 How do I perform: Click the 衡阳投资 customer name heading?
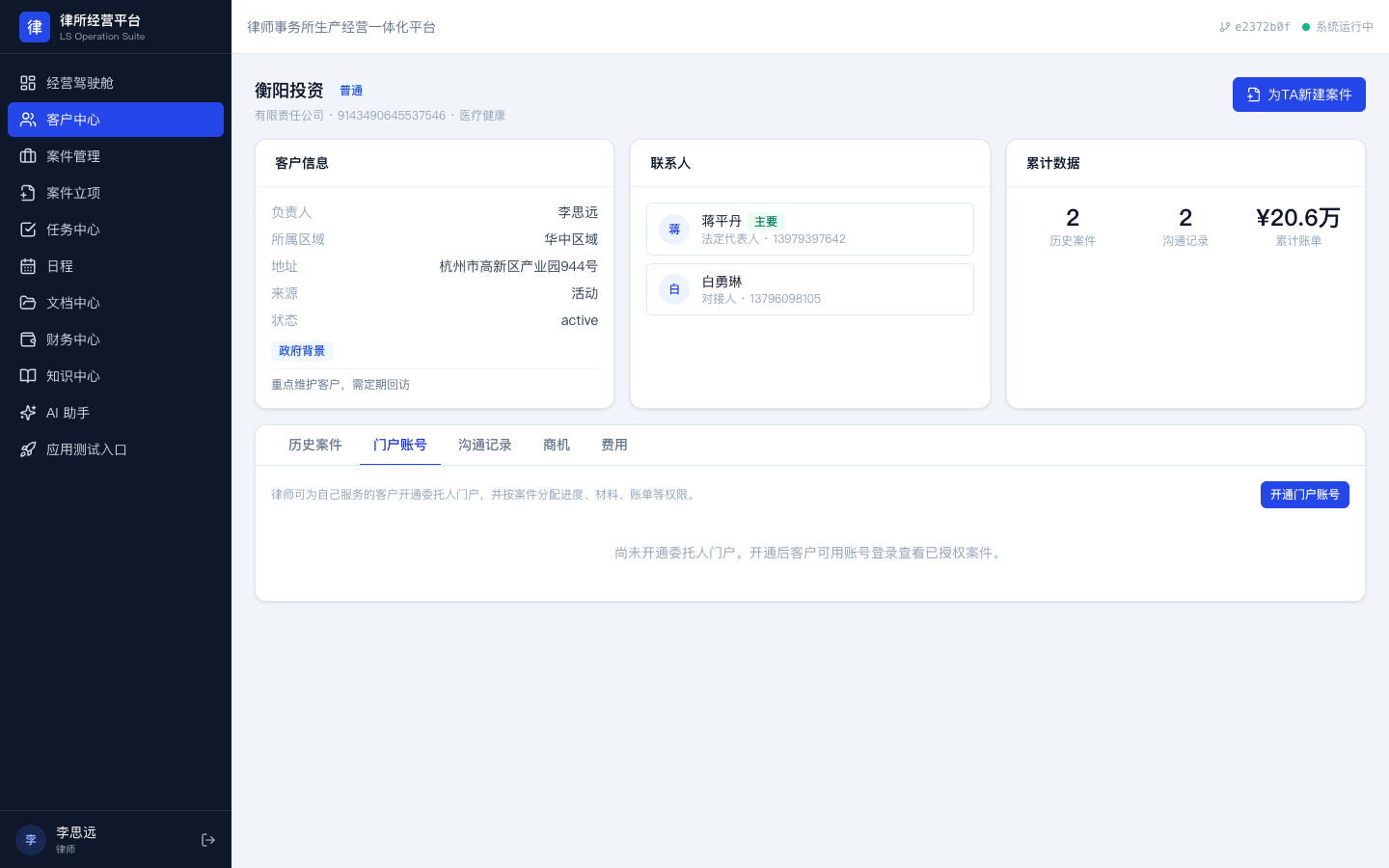click(x=289, y=91)
